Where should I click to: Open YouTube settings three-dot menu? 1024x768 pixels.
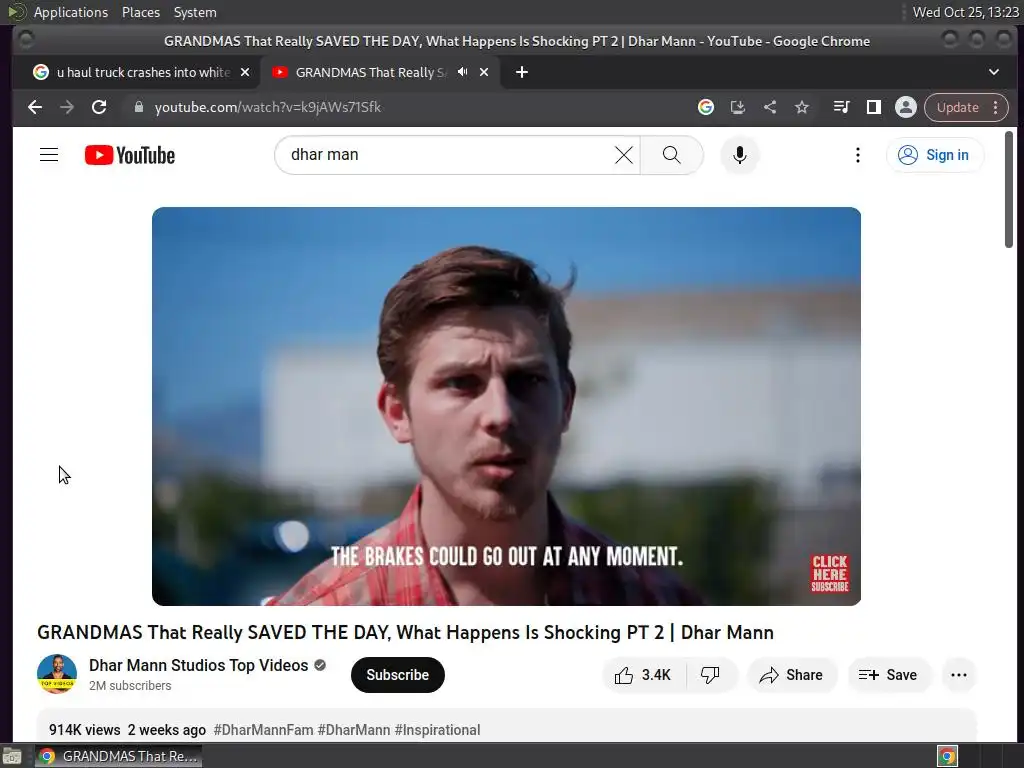(x=857, y=155)
